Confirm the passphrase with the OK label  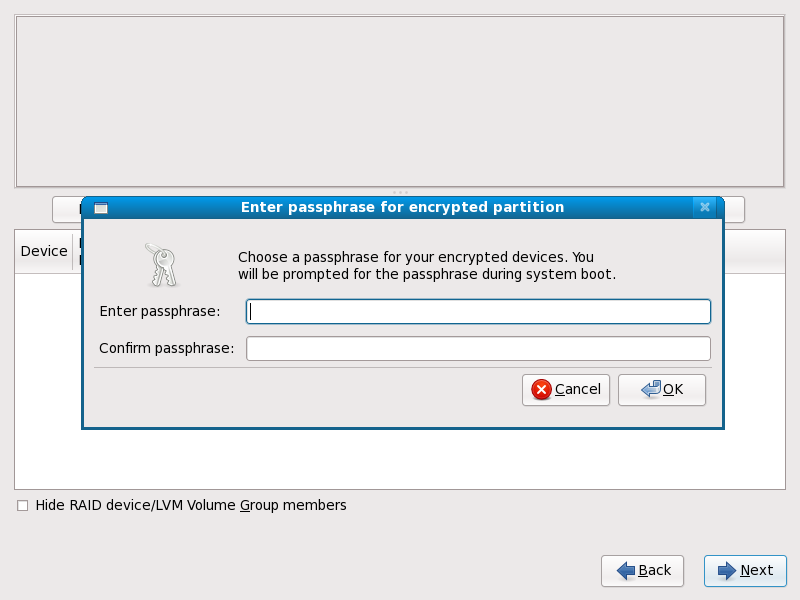point(673,390)
